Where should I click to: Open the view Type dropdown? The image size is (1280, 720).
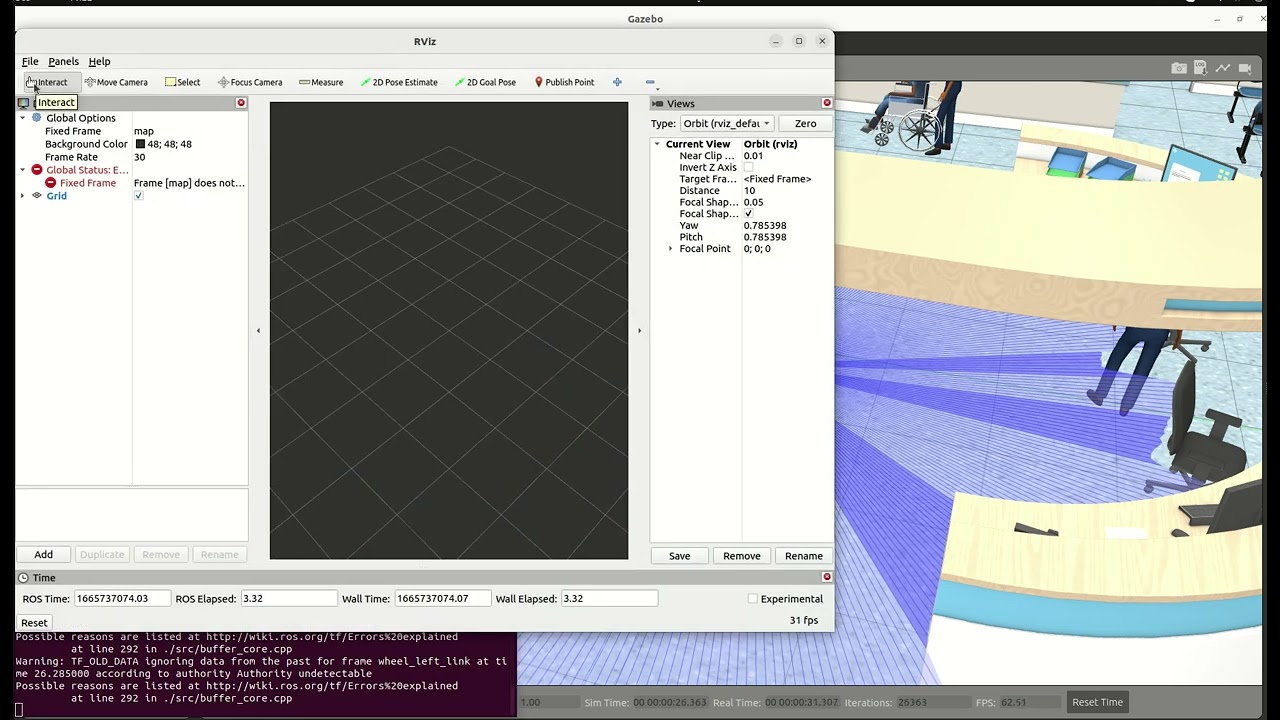pyautogui.click(x=726, y=123)
